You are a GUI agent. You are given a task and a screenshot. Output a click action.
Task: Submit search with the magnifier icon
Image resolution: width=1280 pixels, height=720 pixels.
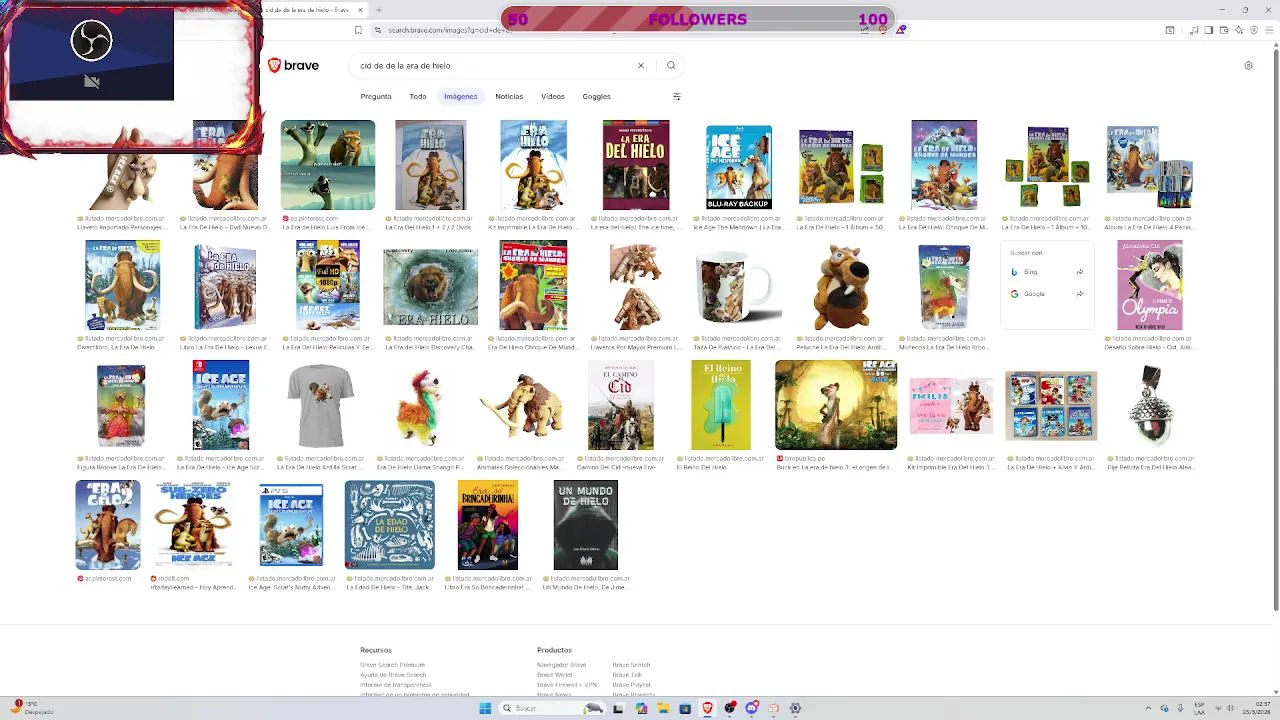(x=671, y=66)
